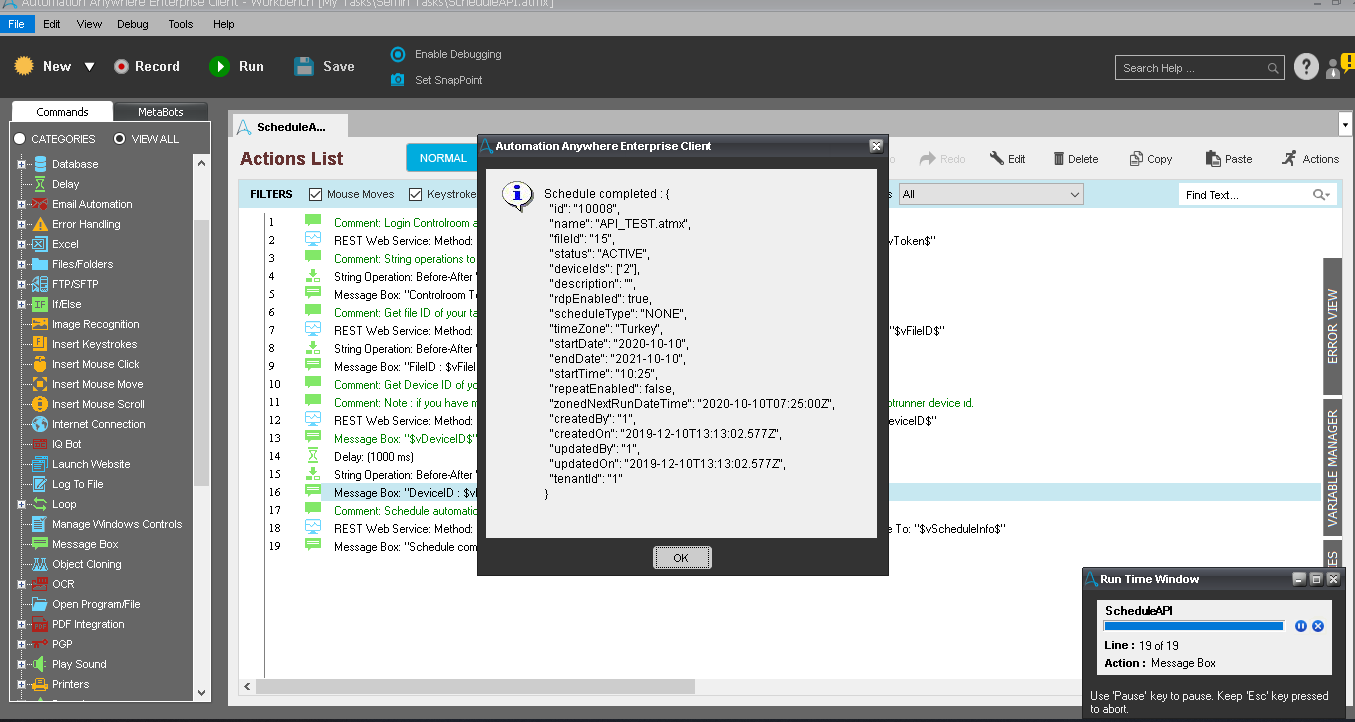Select the Open Program/File command
This screenshot has width=1355, height=722.
click(x=96, y=604)
